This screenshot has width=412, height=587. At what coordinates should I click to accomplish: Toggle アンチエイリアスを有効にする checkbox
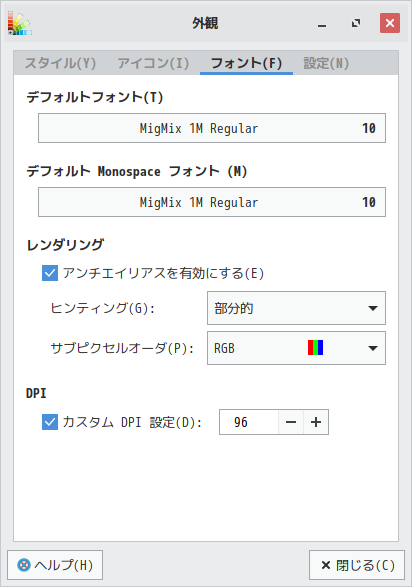tap(50, 273)
